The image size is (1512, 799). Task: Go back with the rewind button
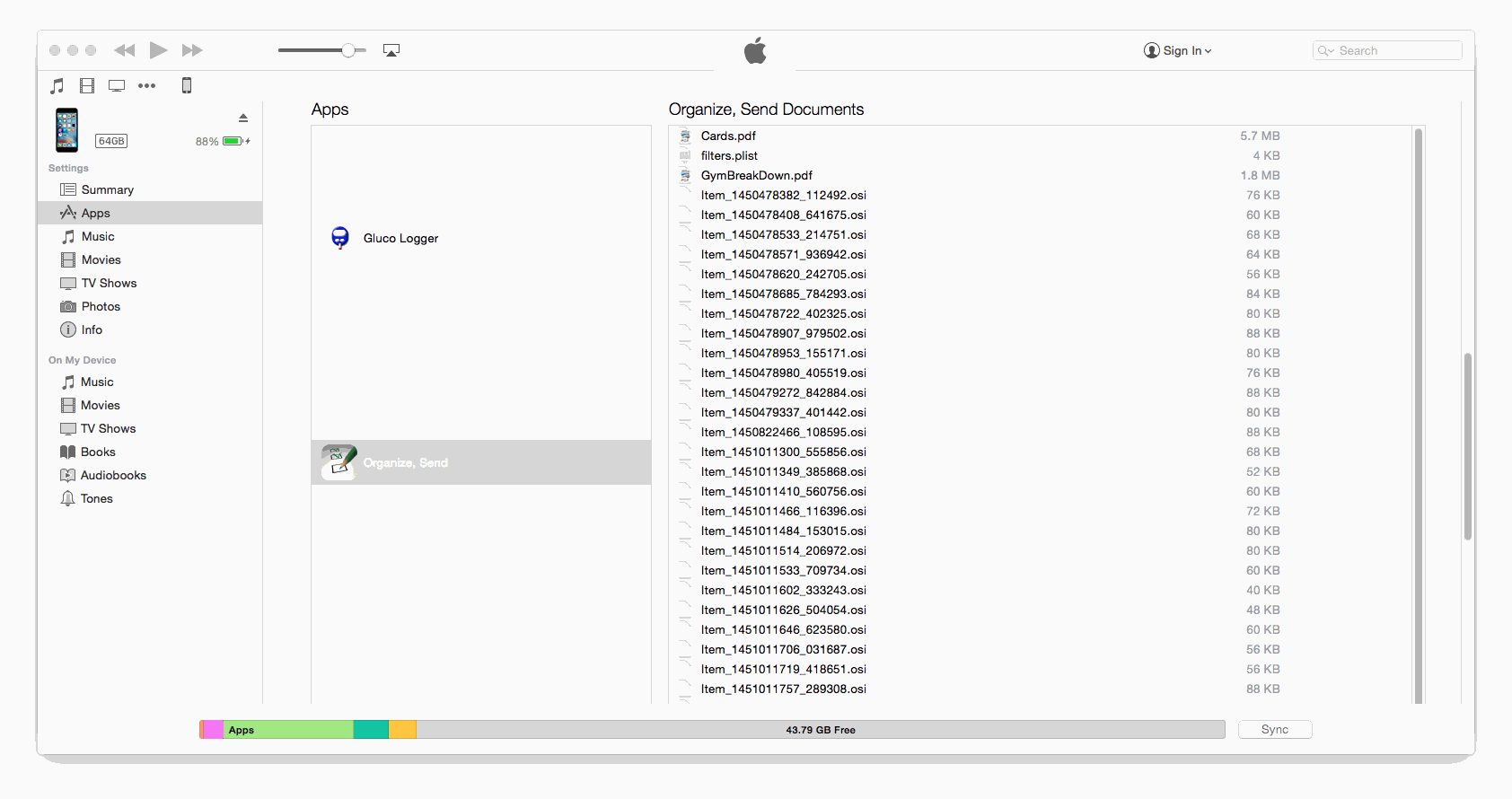(125, 50)
